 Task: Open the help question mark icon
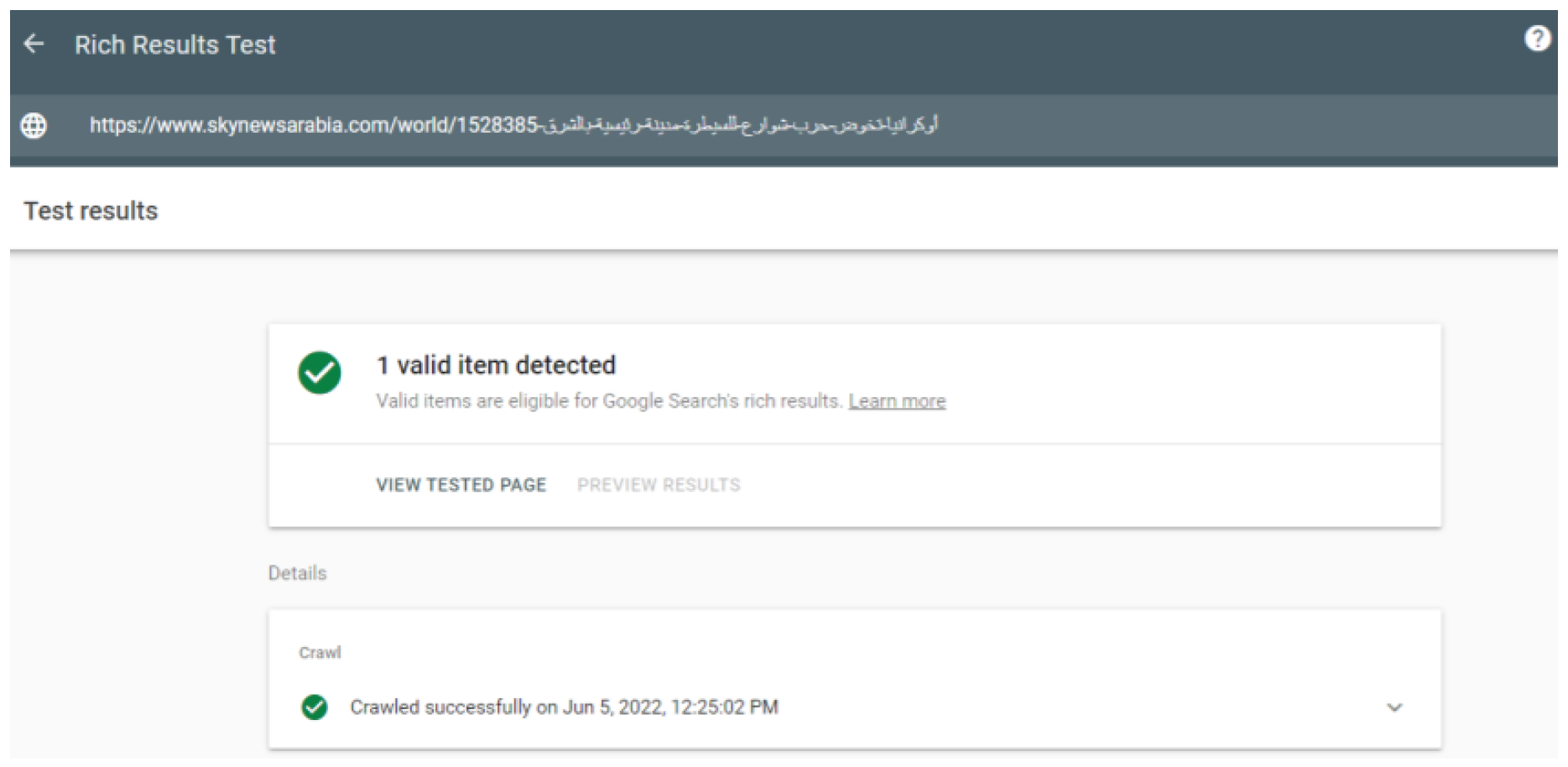(1537, 39)
